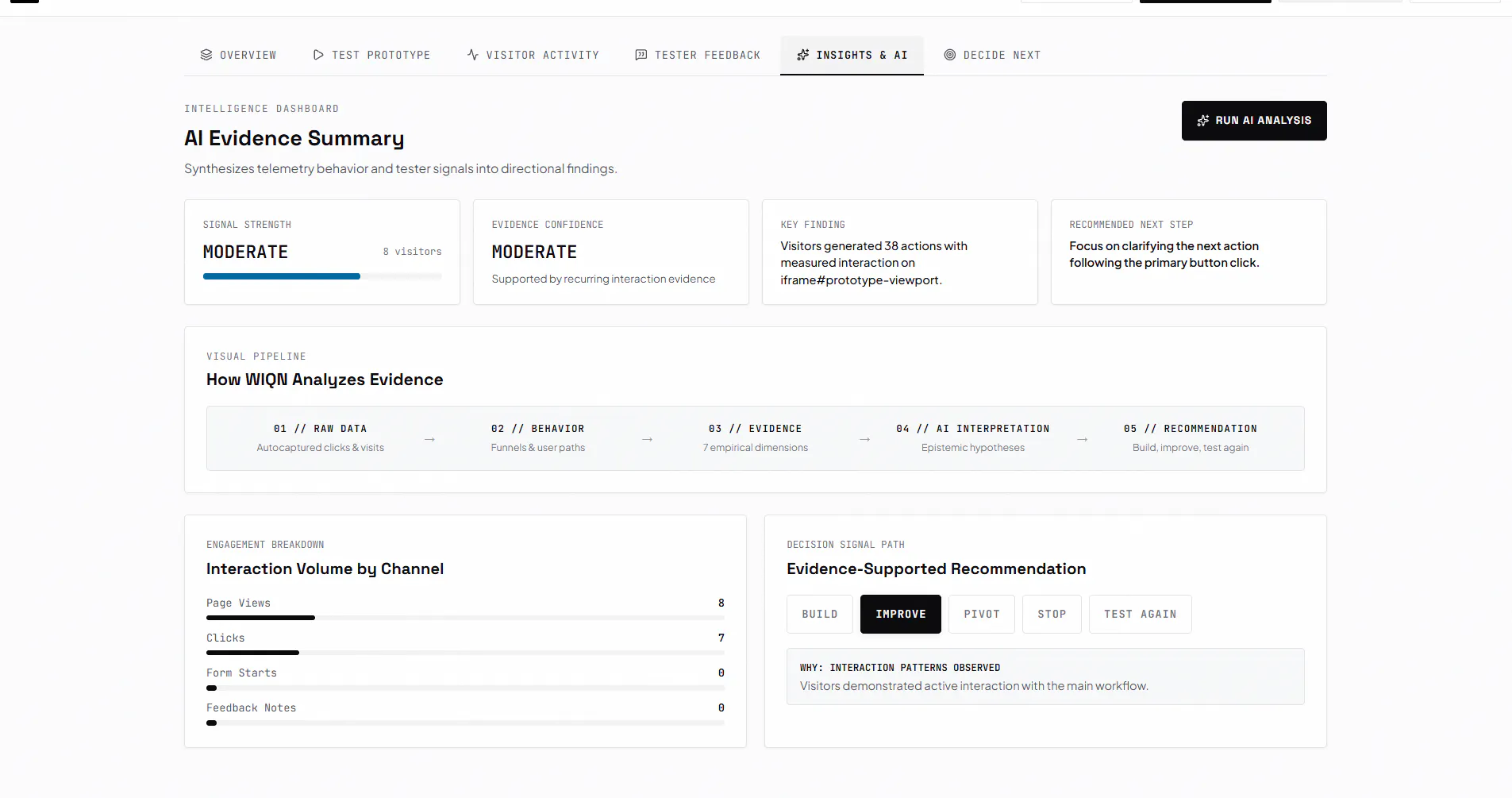Click the Page Views volume bar

pyautogui.click(x=465, y=618)
